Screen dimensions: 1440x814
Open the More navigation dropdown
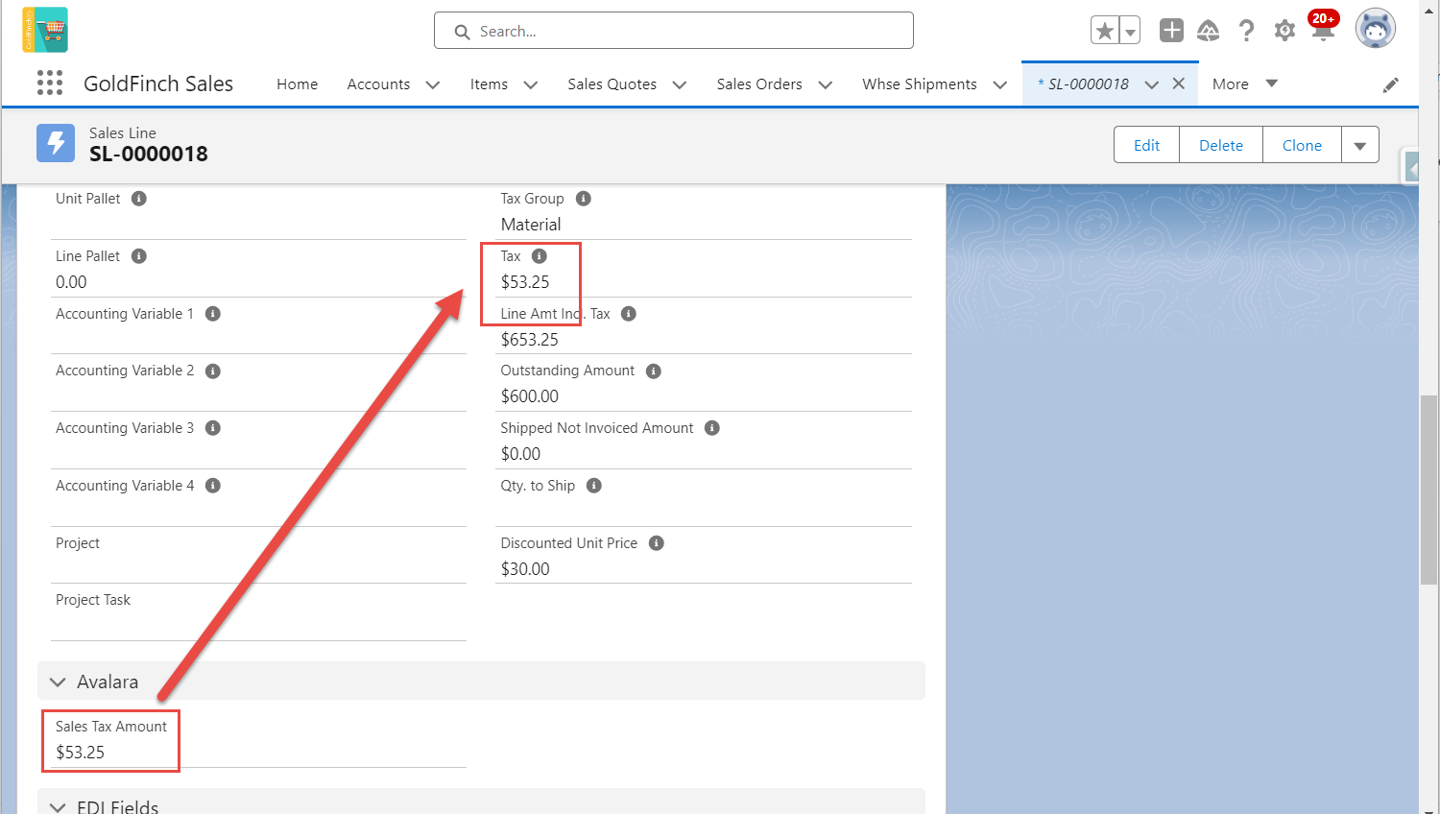(x=1245, y=84)
